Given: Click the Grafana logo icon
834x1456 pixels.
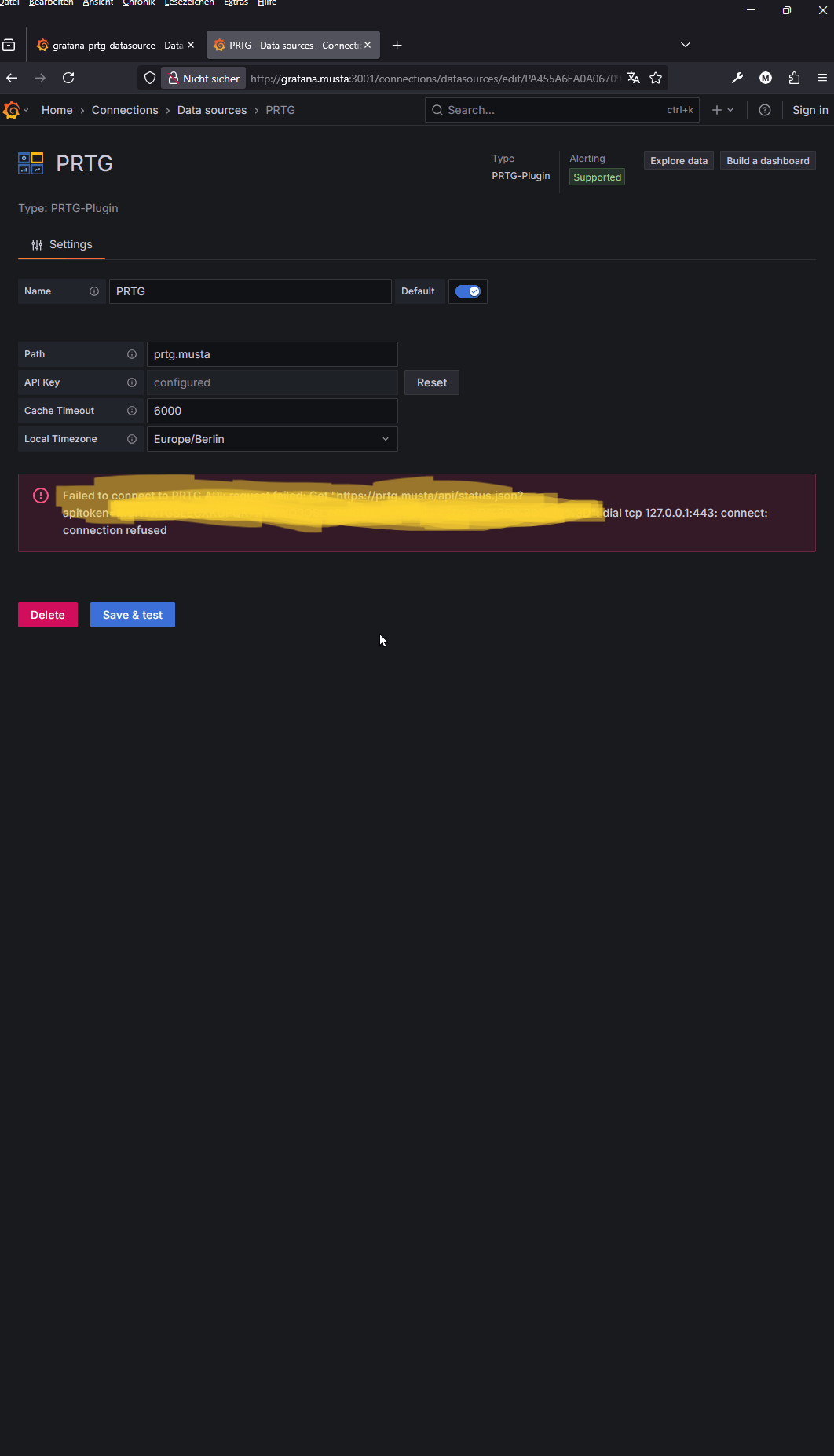Looking at the screenshot, I should [11, 110].
